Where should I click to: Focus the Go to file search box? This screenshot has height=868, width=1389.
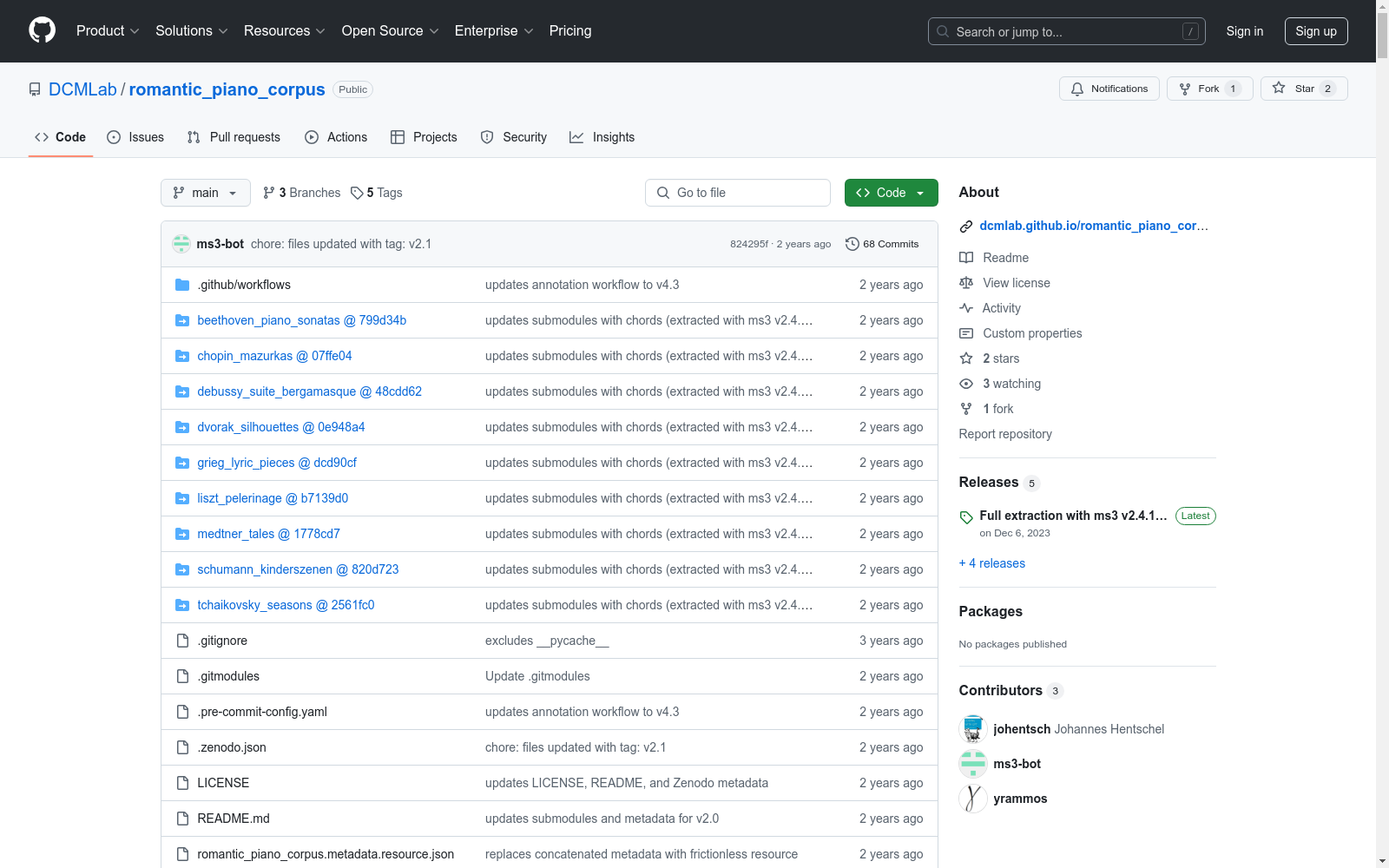[x=738, y=193]
